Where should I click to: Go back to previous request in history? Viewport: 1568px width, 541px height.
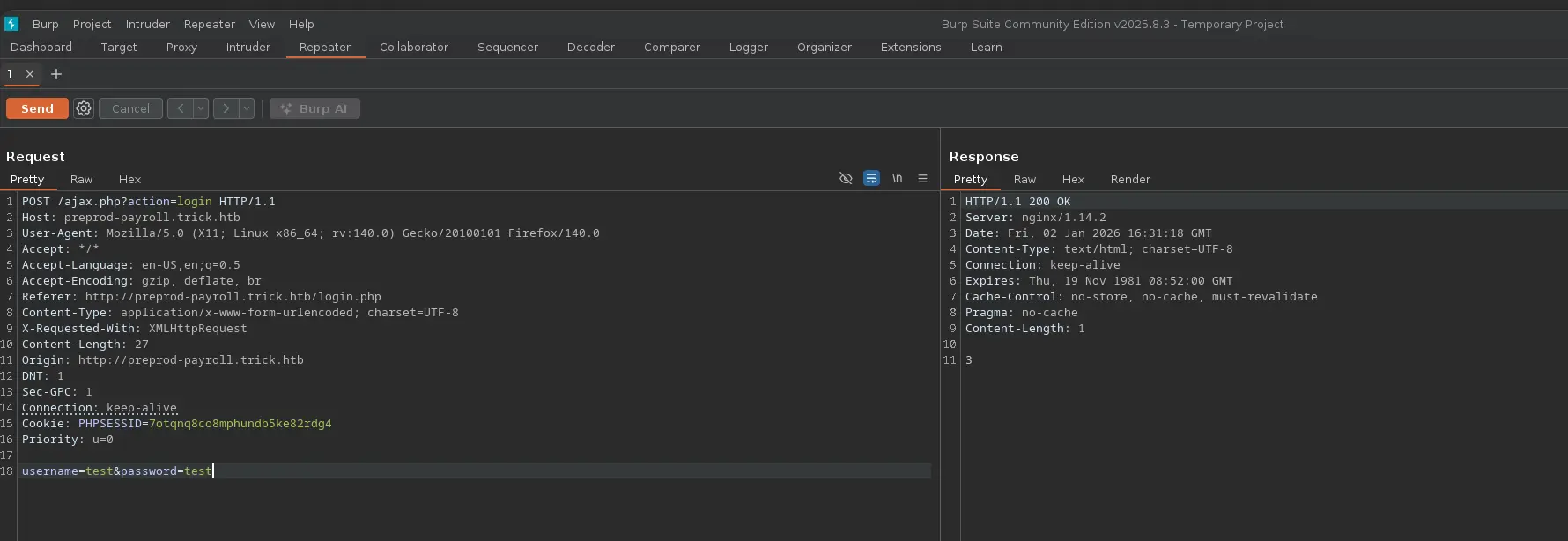click(x=180, y=108)
